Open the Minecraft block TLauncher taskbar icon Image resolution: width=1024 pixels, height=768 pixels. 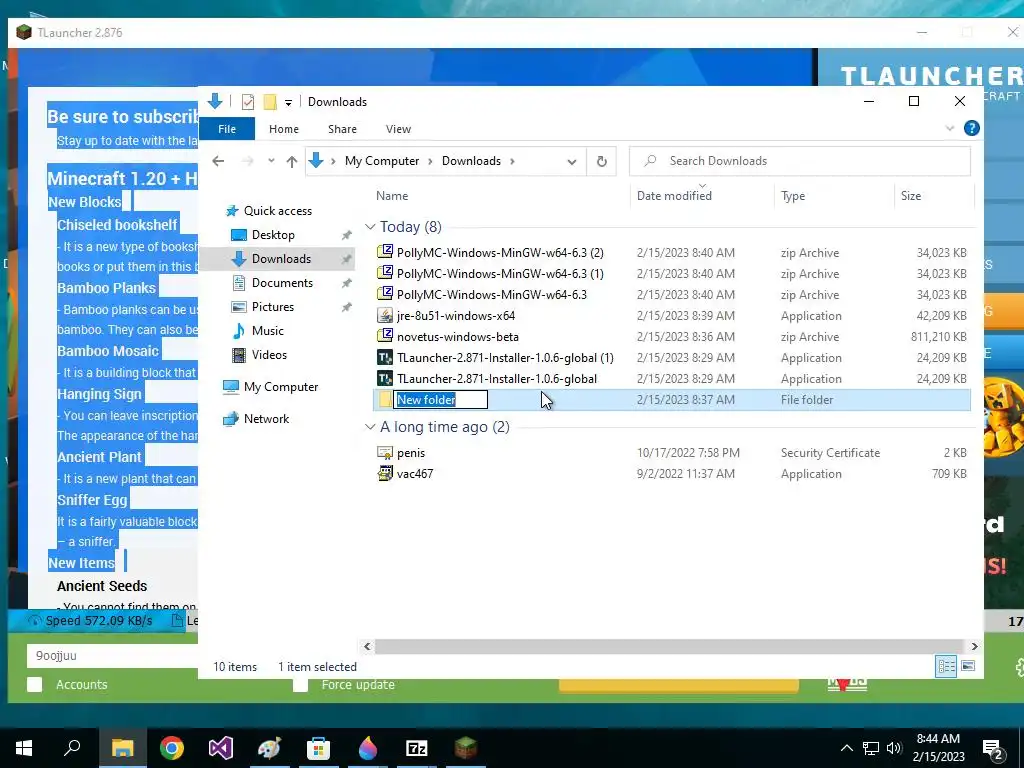point(466,748)
